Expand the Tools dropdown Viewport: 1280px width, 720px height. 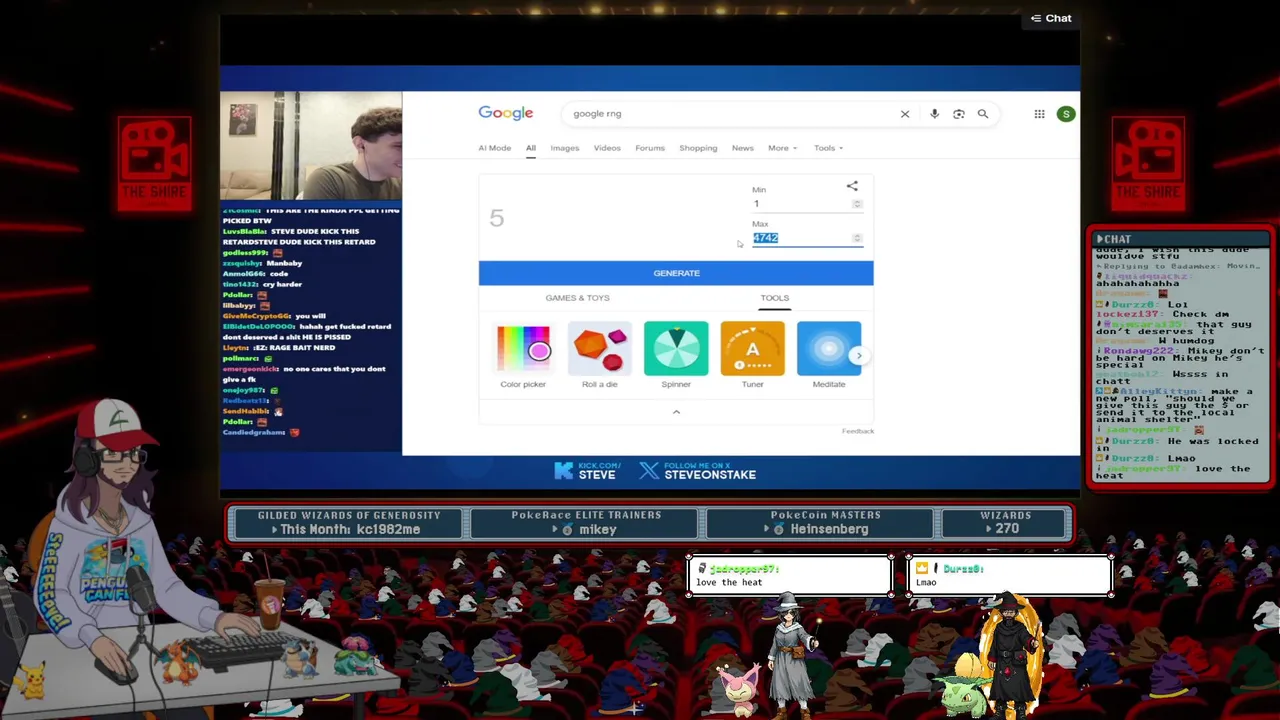pyautogui.click(x=828, y=148)
